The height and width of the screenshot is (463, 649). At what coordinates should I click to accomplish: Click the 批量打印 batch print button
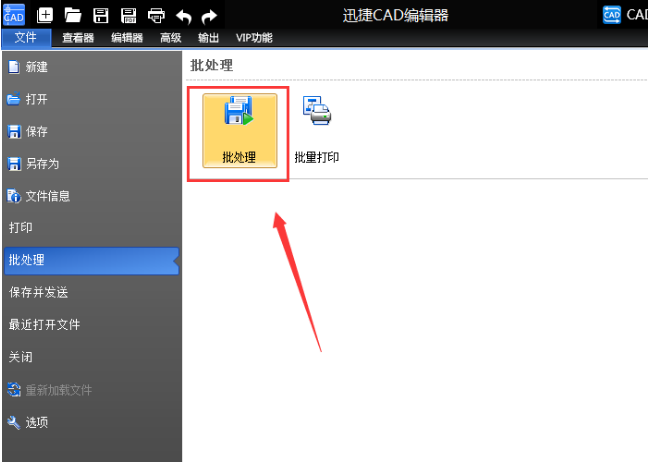317,131
